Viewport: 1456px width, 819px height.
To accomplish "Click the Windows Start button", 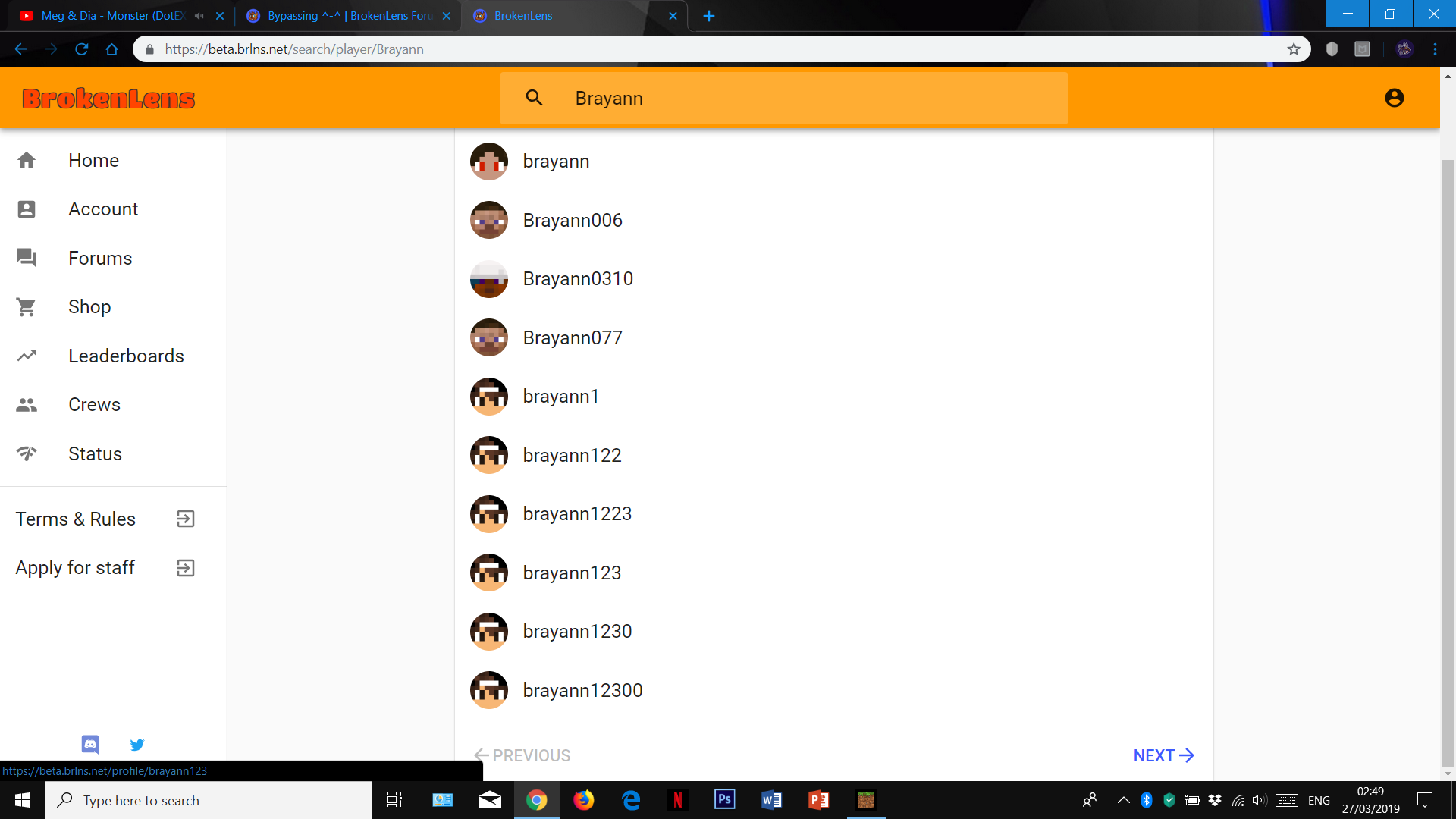I will click(x=23, y=800).
